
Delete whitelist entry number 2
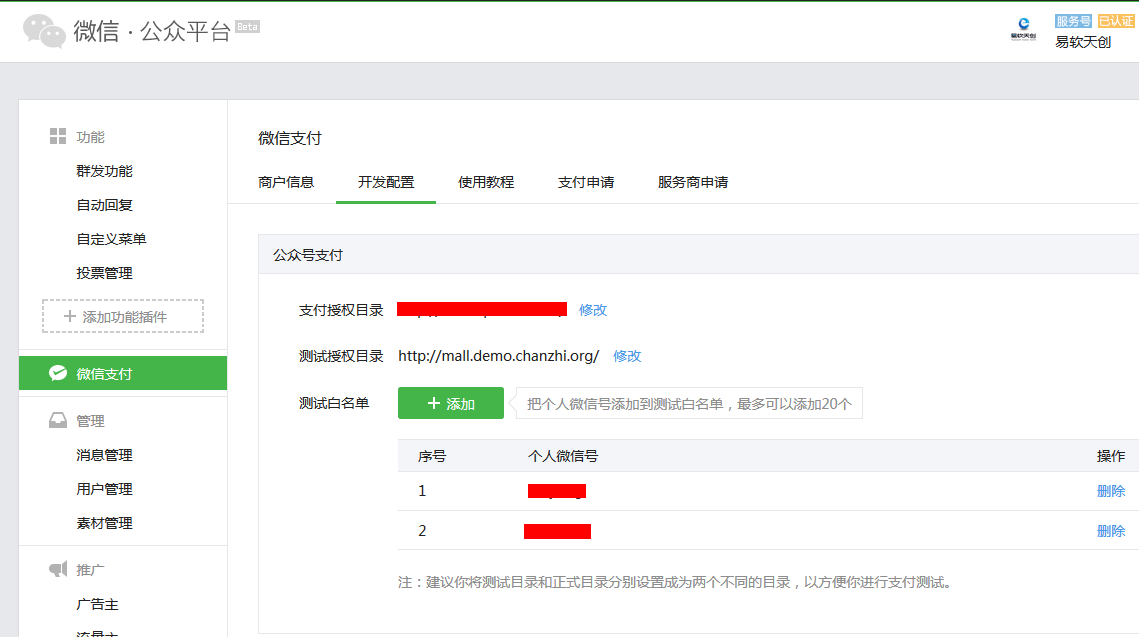[x=1111, y=531]
